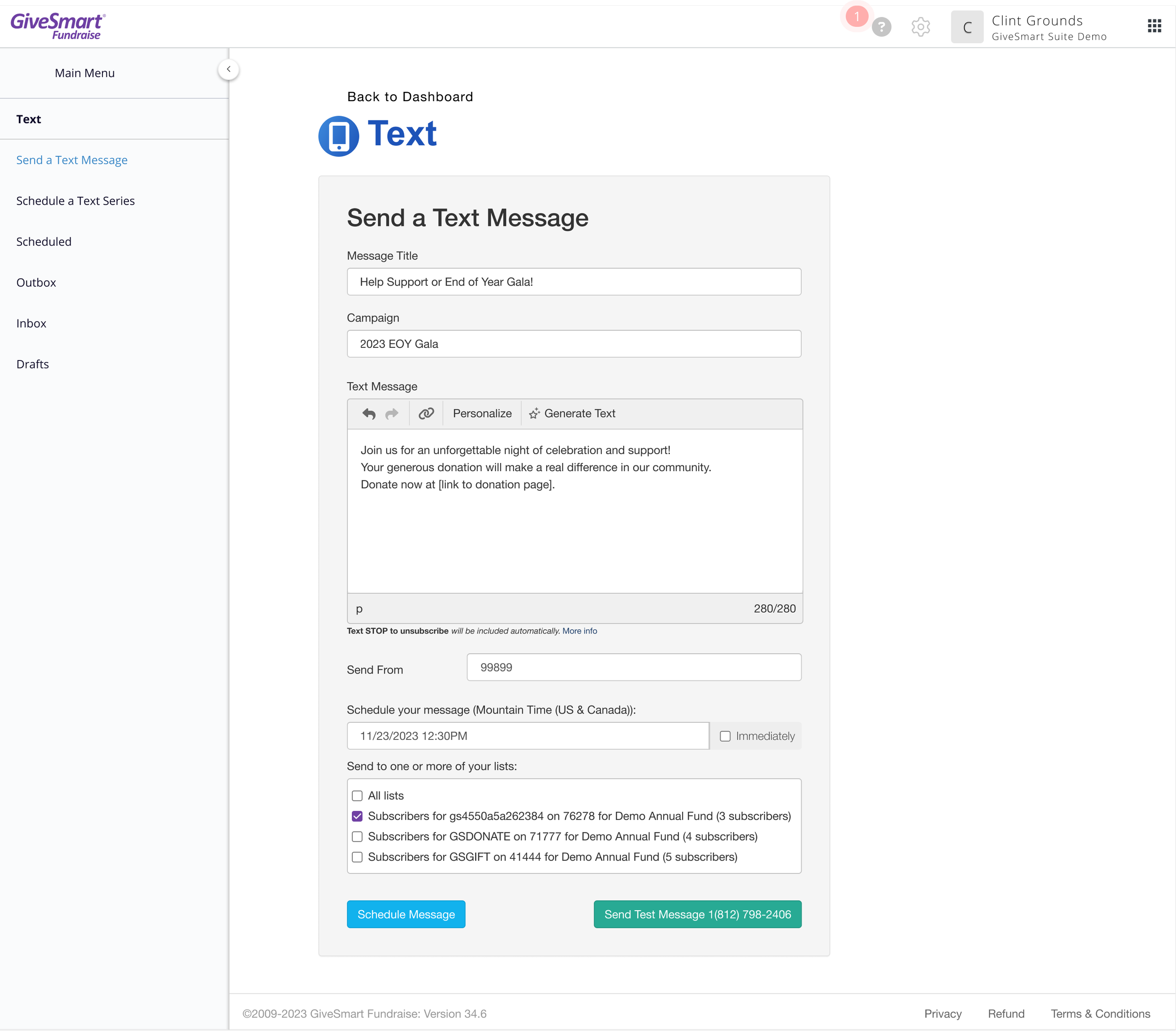
Task: Click the blue phone Text icon
Action: tap(339, 136)
